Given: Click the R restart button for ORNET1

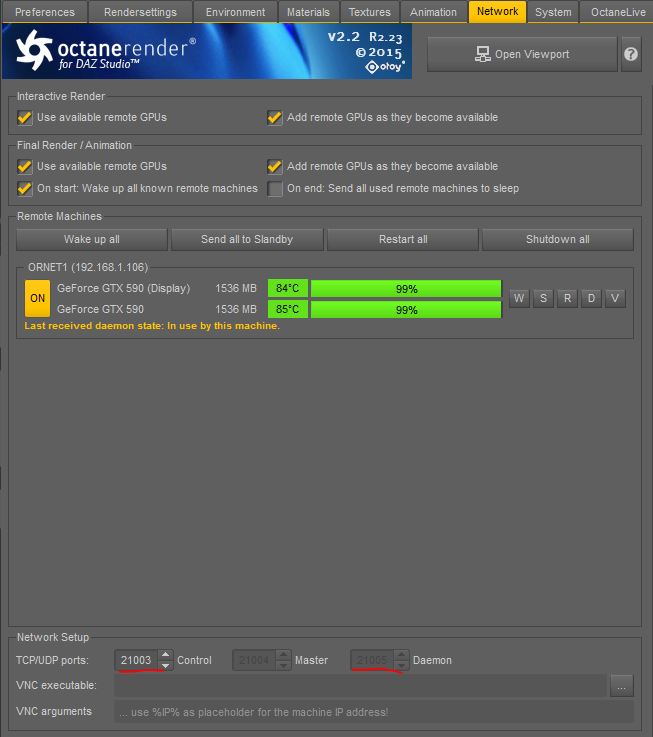Looking at the screenshot, I should (x=567, y=298).
